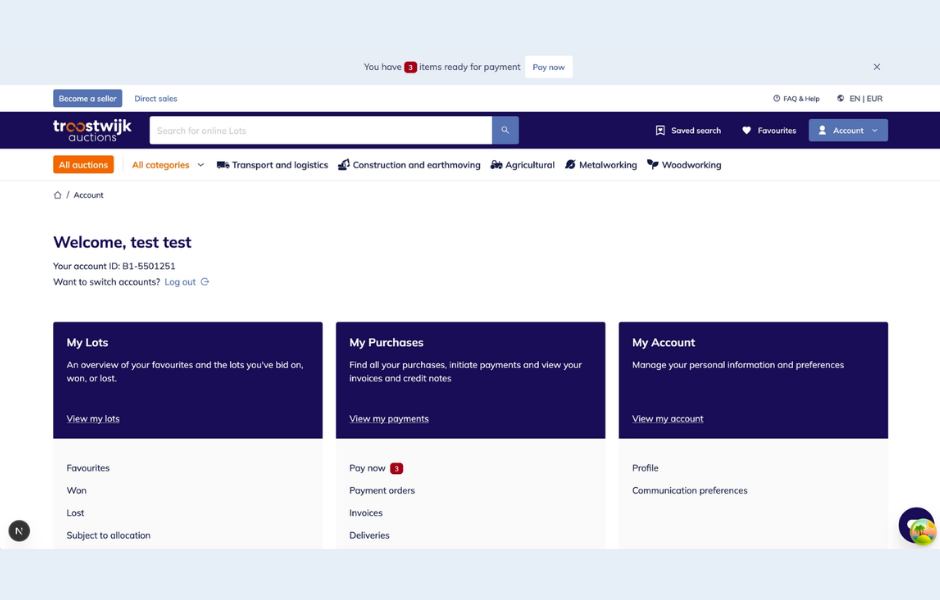940x600 pixels.
Task: Expand the All categories dropdown
Action: [167, 165]
